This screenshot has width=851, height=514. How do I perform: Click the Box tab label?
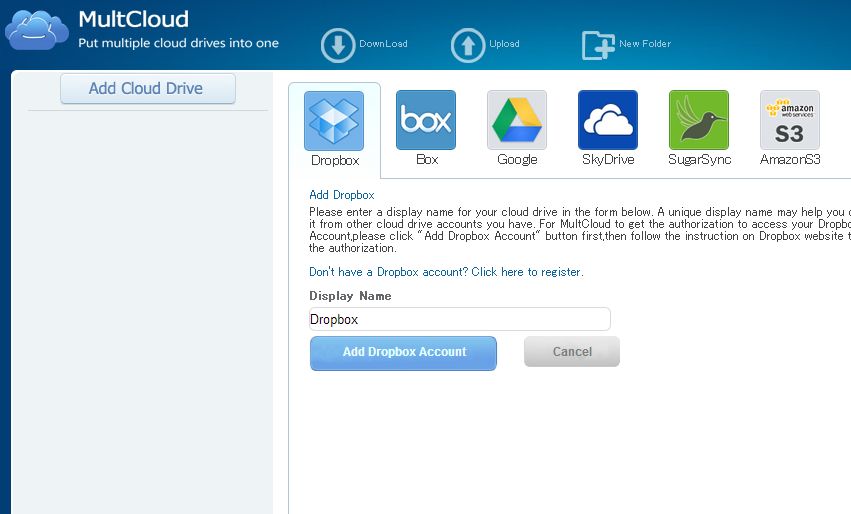coord(427,160)
